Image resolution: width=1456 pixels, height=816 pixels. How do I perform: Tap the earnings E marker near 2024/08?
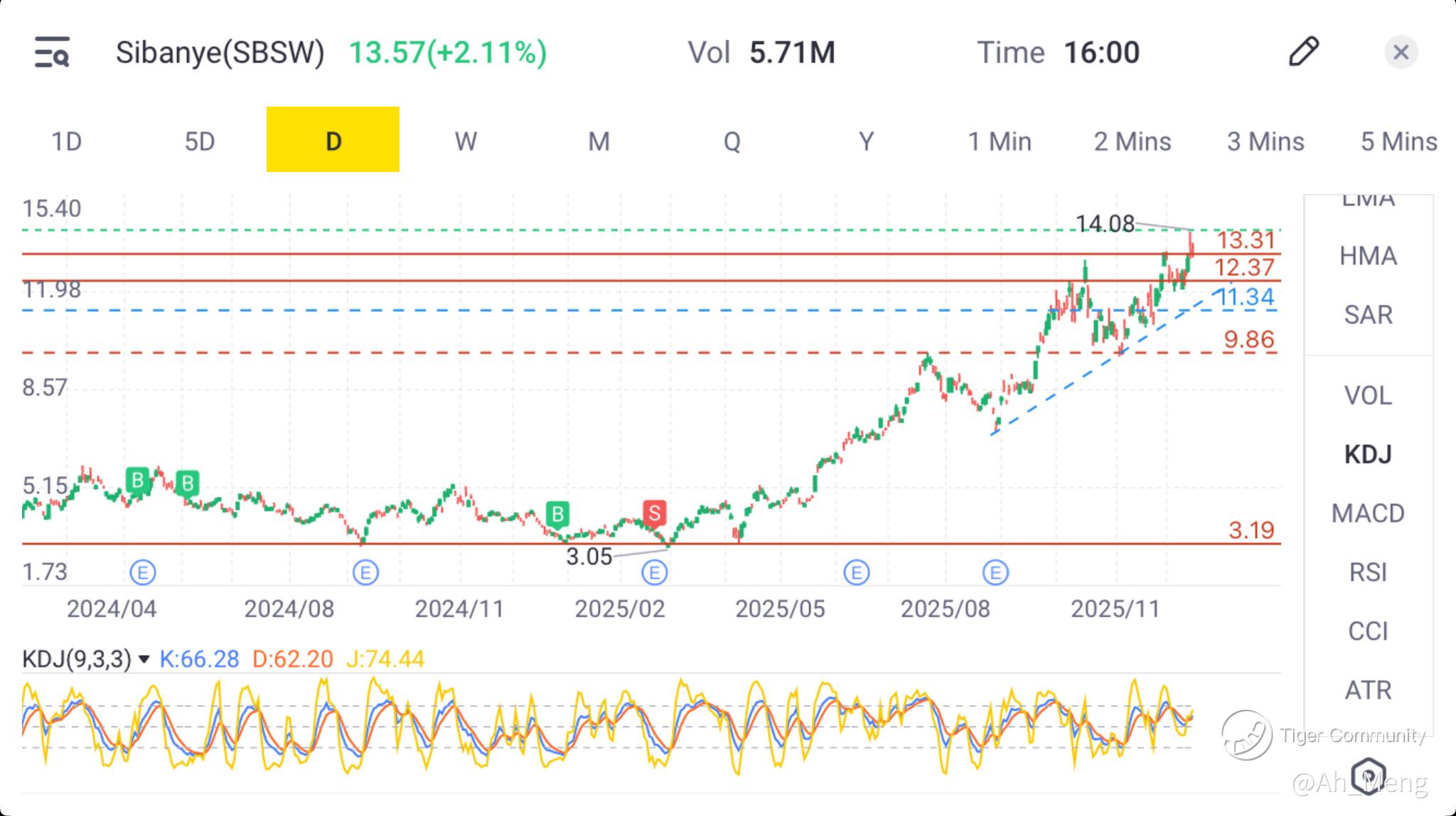click(365, 572)
